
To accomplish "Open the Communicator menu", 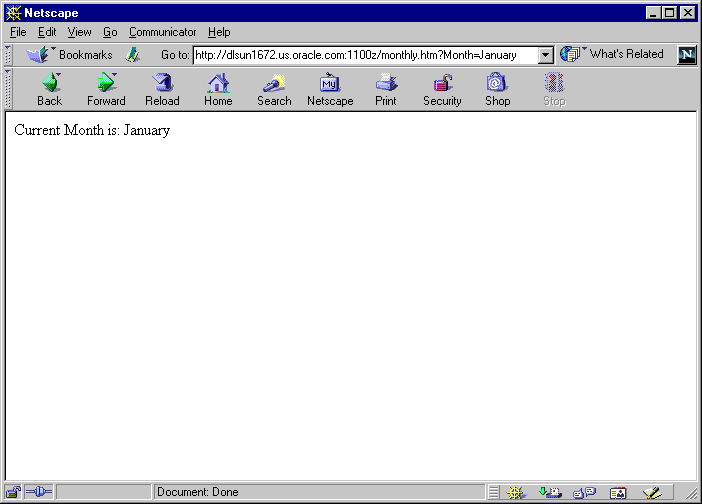I will click(163, 32).
